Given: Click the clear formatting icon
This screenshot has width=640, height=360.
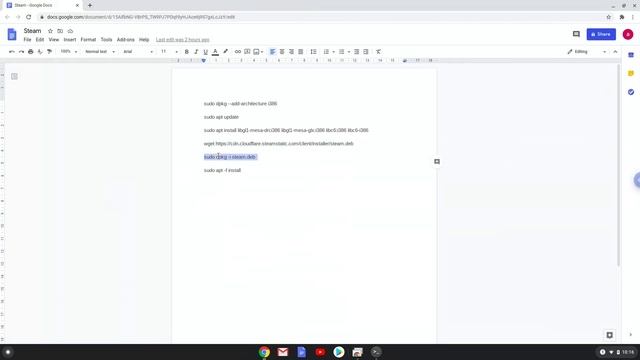Looking at the screenshot, I should coord(378,52).
